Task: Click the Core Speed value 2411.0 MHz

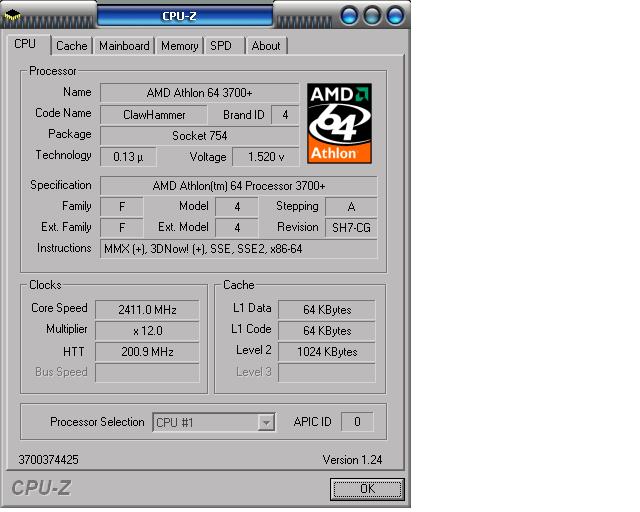Action: (147, 310)
